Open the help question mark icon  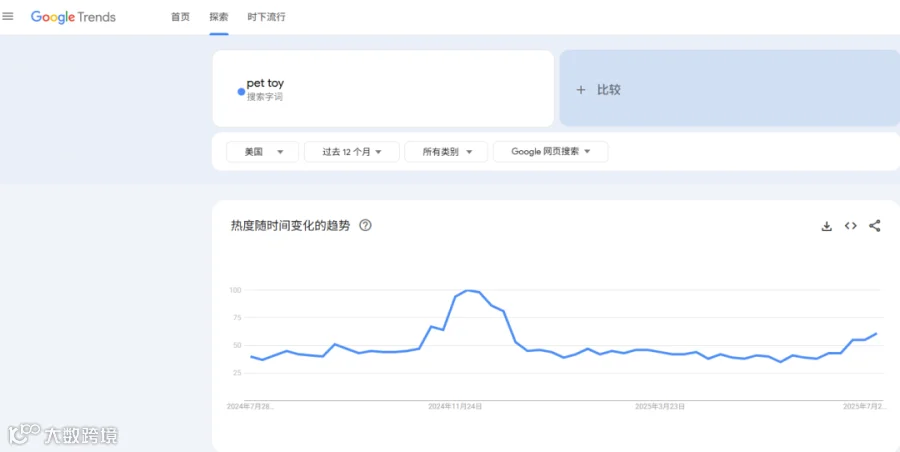365,226
